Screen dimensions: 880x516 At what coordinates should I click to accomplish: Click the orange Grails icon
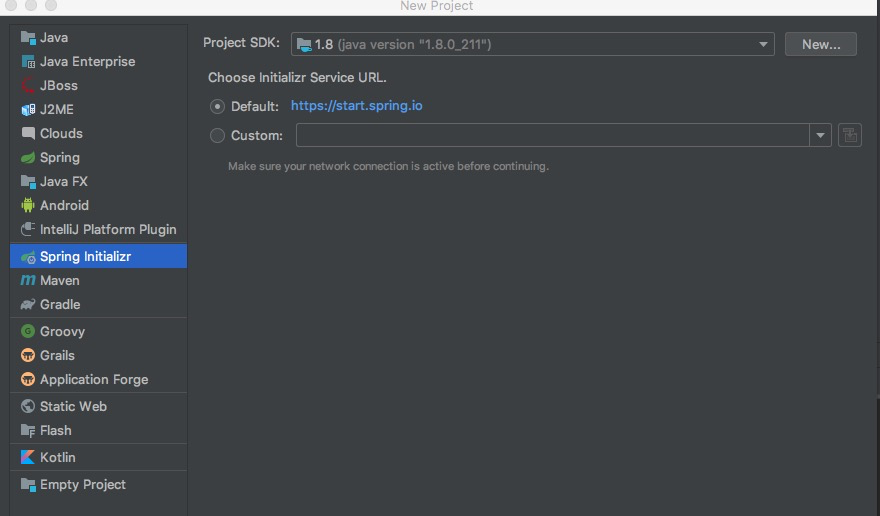point(28,355)
